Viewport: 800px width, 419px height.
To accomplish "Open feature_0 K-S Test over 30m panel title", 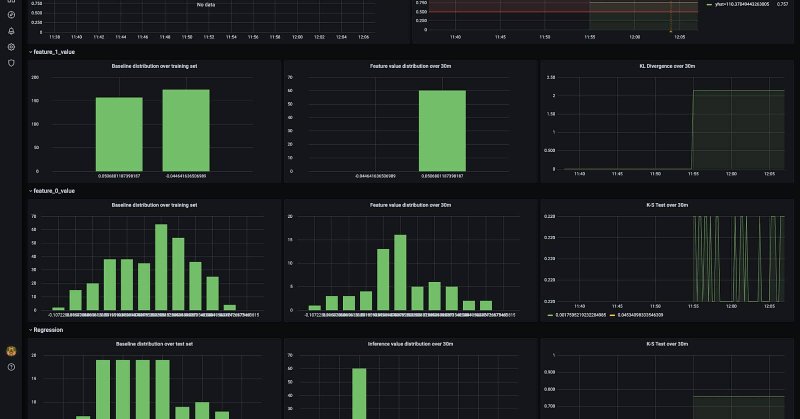I will click(x=667, y=205).
